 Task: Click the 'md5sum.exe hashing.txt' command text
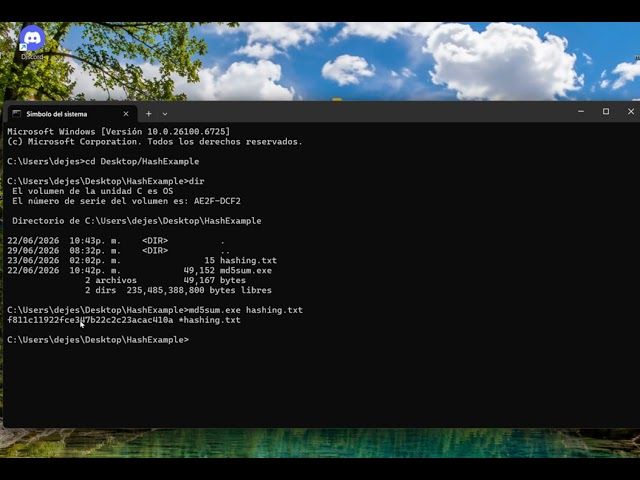click(246, 310)
